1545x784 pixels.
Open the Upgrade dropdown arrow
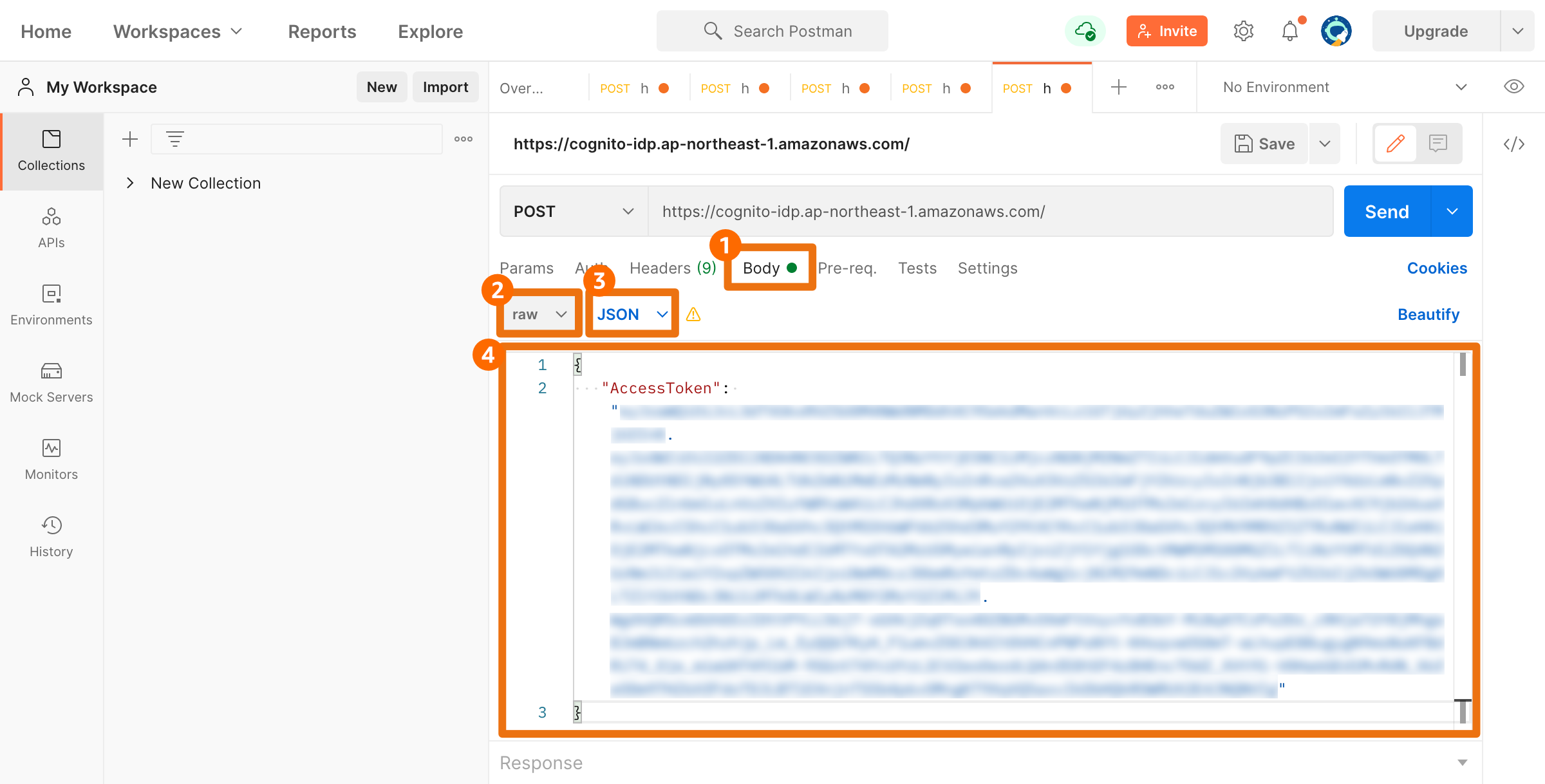(x=1518, y=31)
